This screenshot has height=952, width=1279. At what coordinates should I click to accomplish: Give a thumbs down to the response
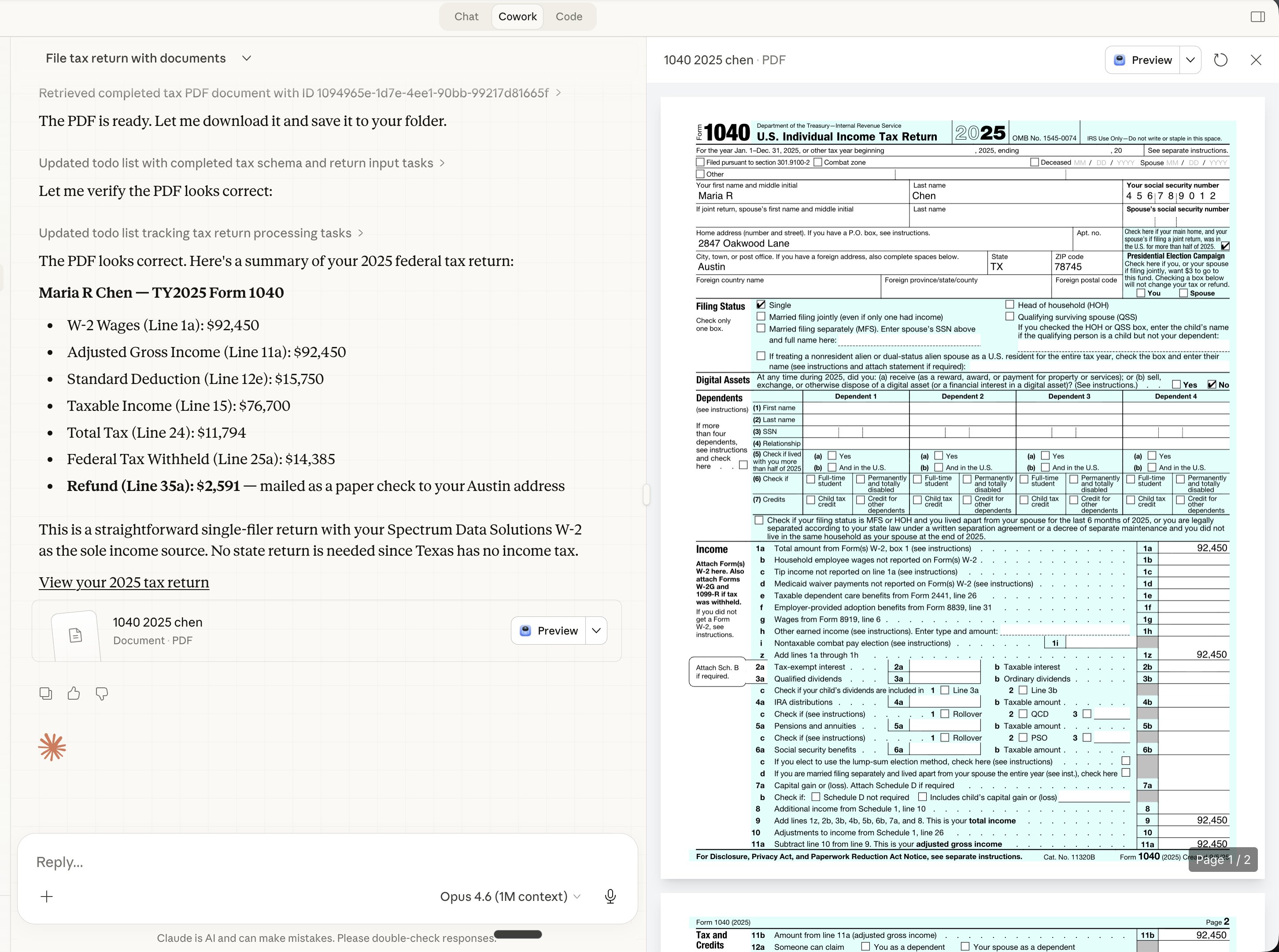101,693
